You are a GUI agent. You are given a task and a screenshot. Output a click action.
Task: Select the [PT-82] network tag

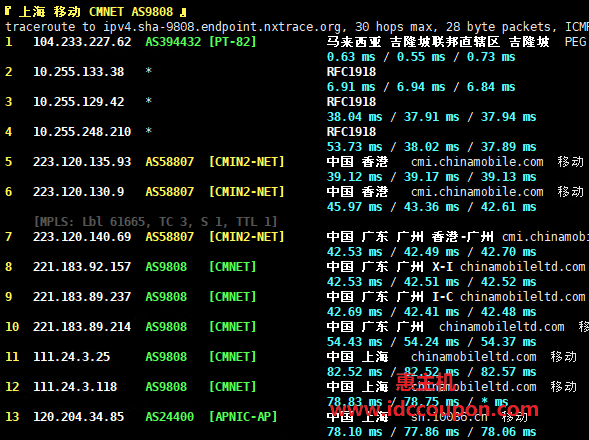click(233, 42)
